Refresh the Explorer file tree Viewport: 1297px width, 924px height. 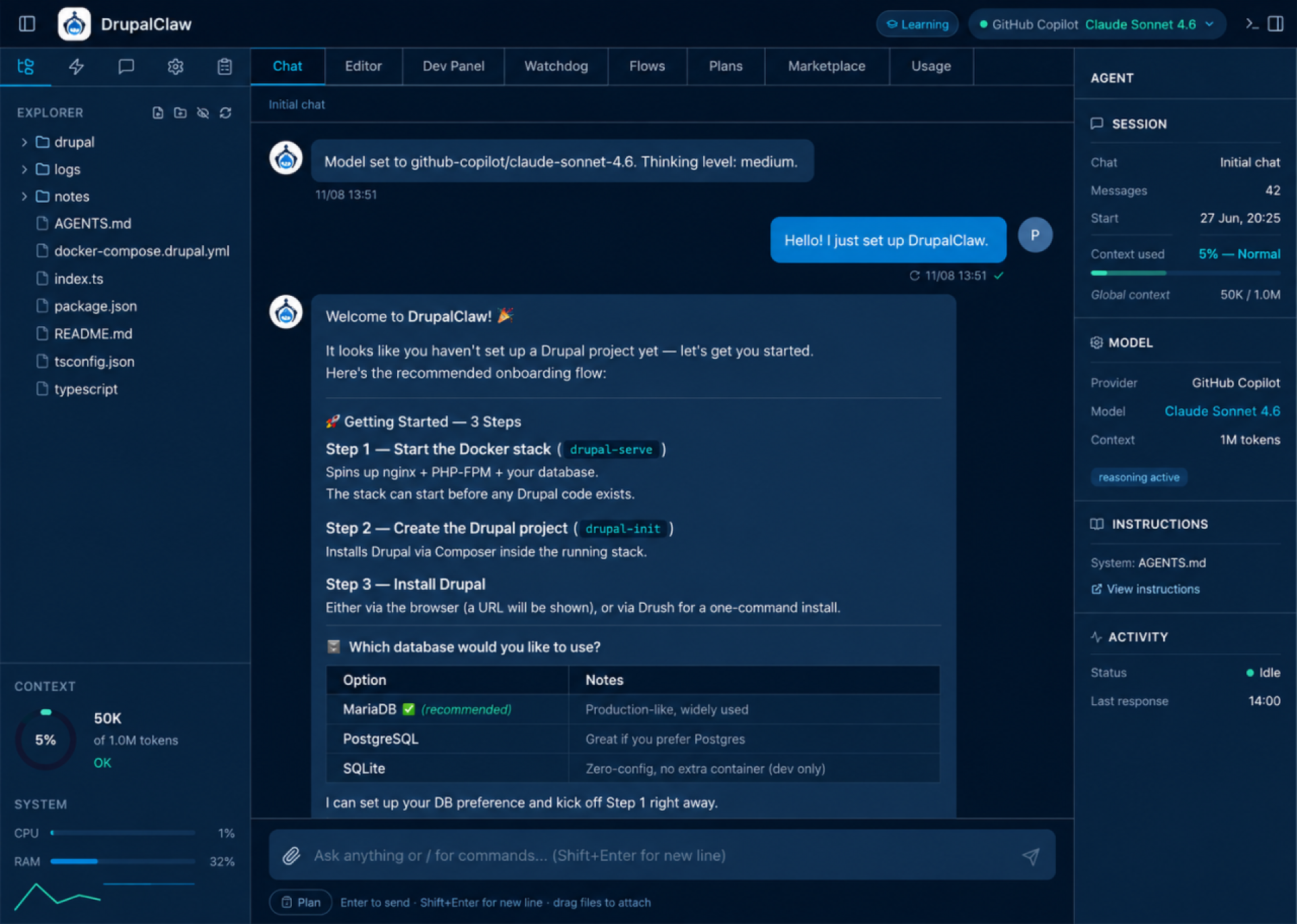click(226, 113)
